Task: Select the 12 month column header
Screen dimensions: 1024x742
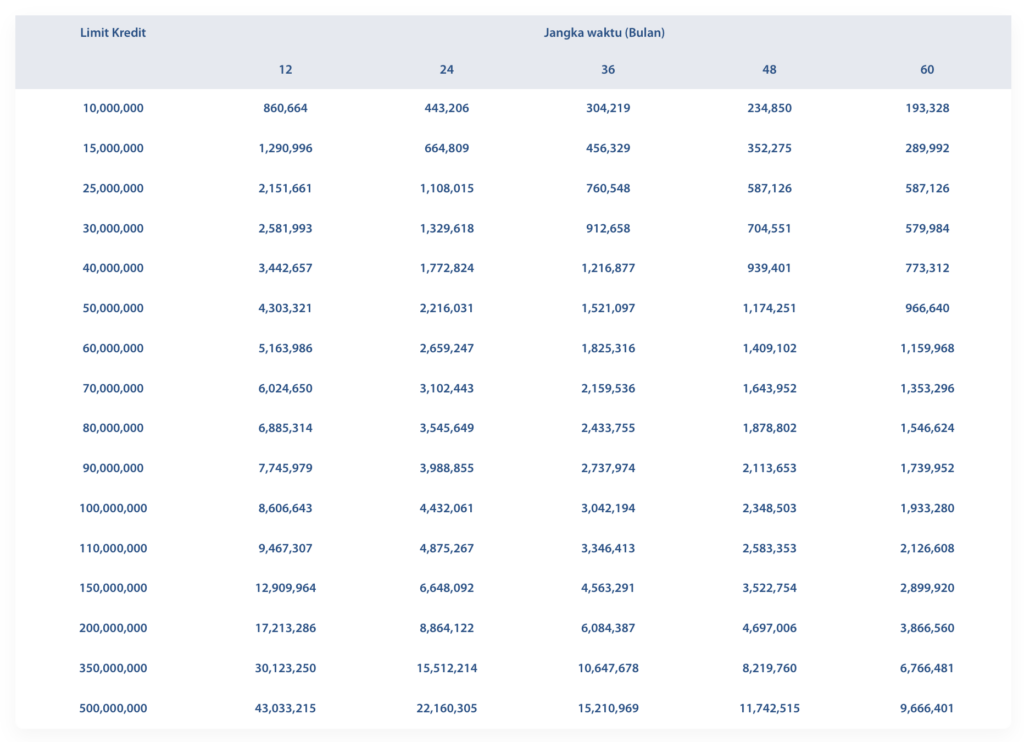Action: pos(285,70)
